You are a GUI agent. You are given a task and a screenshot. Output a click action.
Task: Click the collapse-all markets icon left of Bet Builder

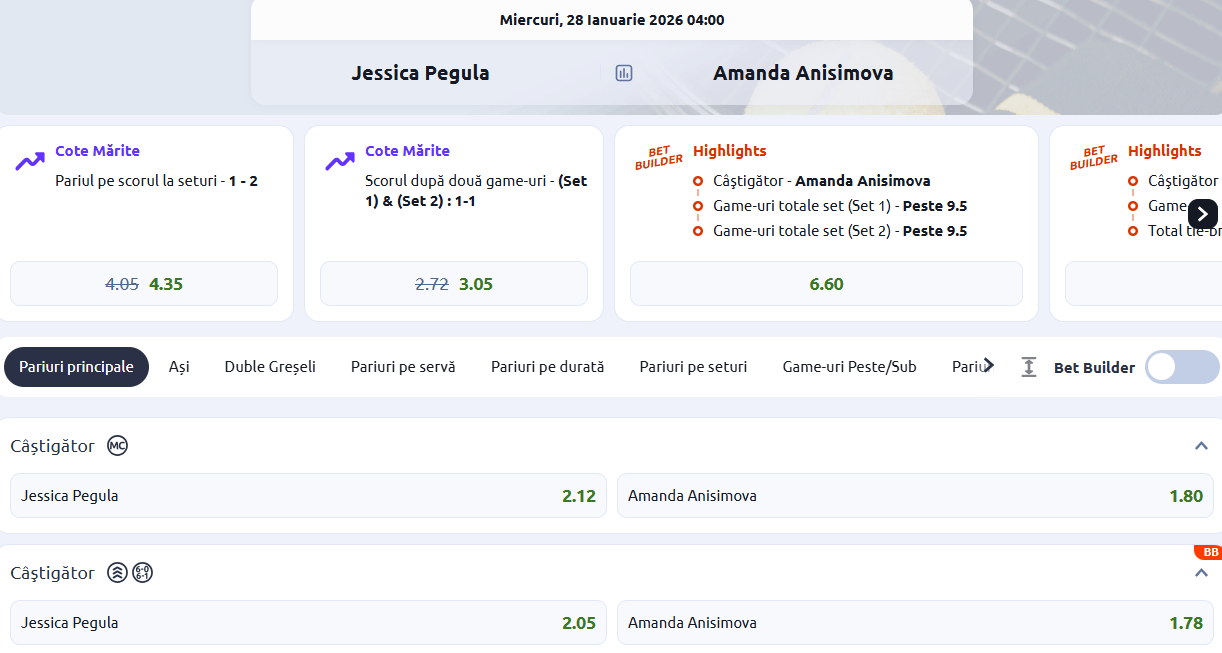click(1029, 367)
